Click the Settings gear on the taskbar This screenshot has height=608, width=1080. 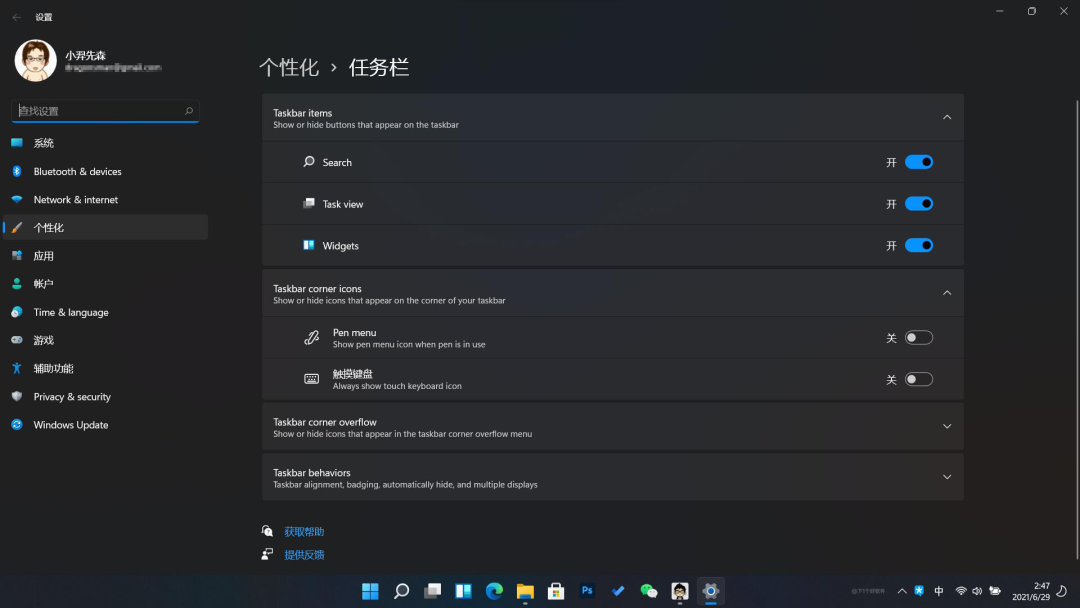(711, 591)
